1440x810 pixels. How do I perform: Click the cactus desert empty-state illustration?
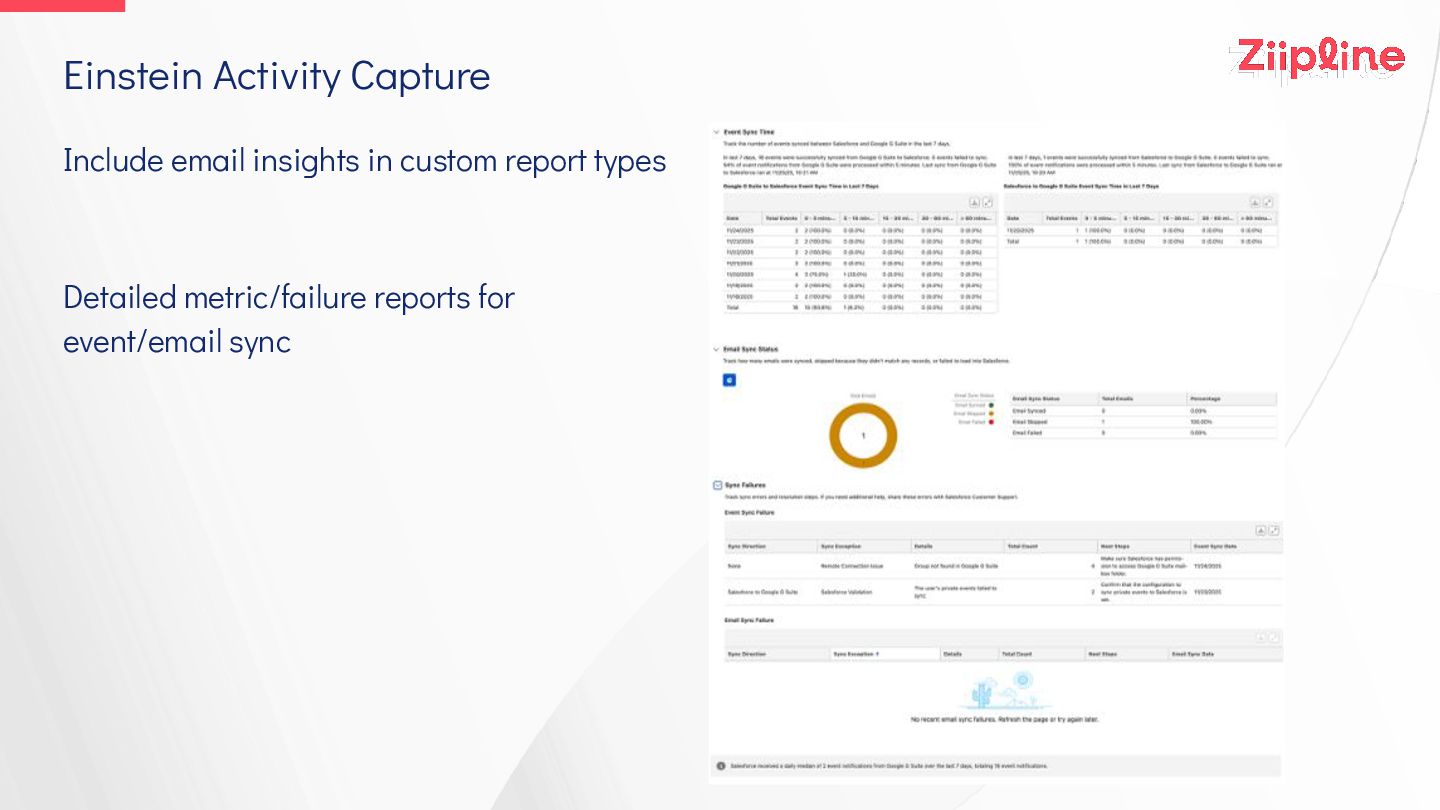click(x=1004, y=691)
